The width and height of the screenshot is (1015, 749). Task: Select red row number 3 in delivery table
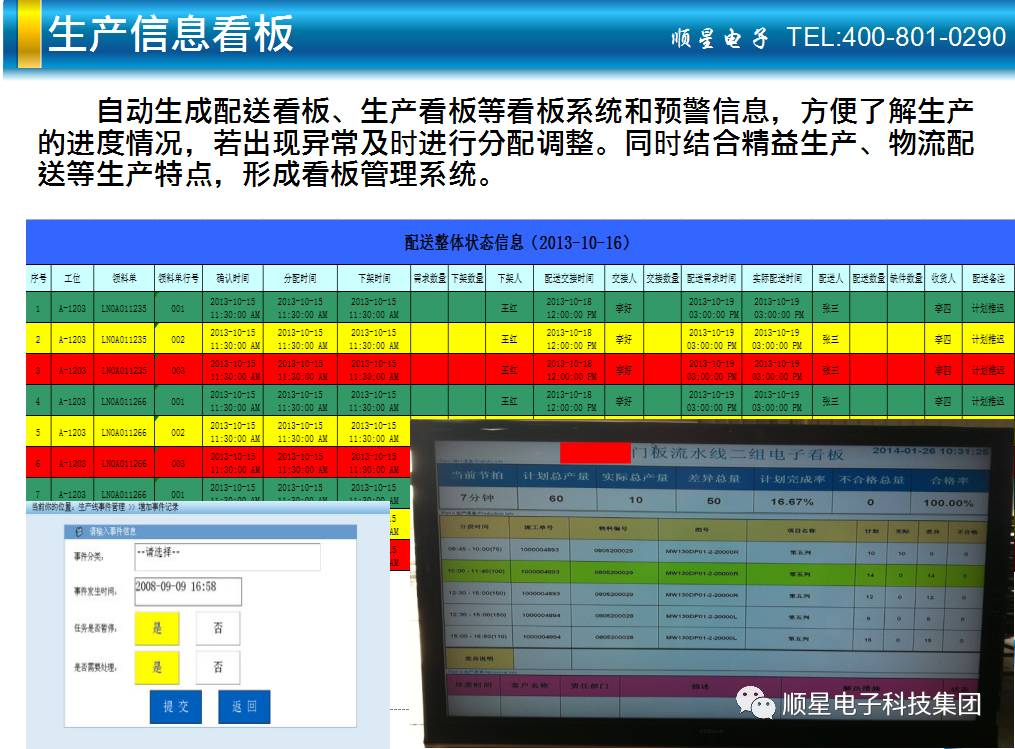[38, 370]
